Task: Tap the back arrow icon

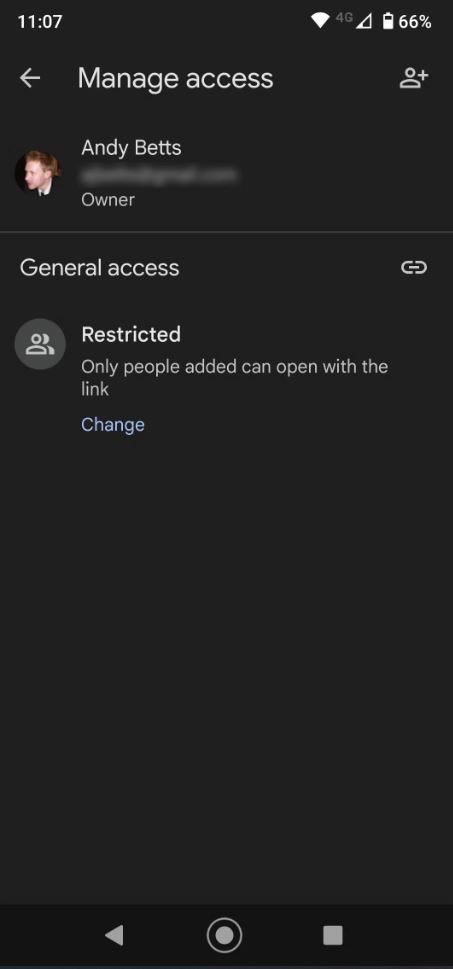Action: point(30,78)
